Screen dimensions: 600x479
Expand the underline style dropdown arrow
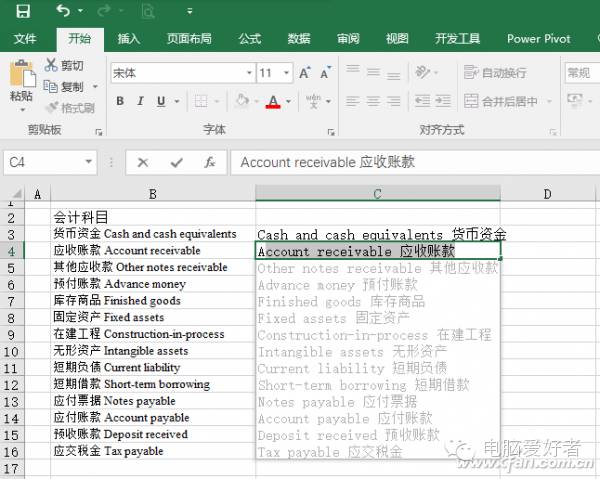point(177,101)
